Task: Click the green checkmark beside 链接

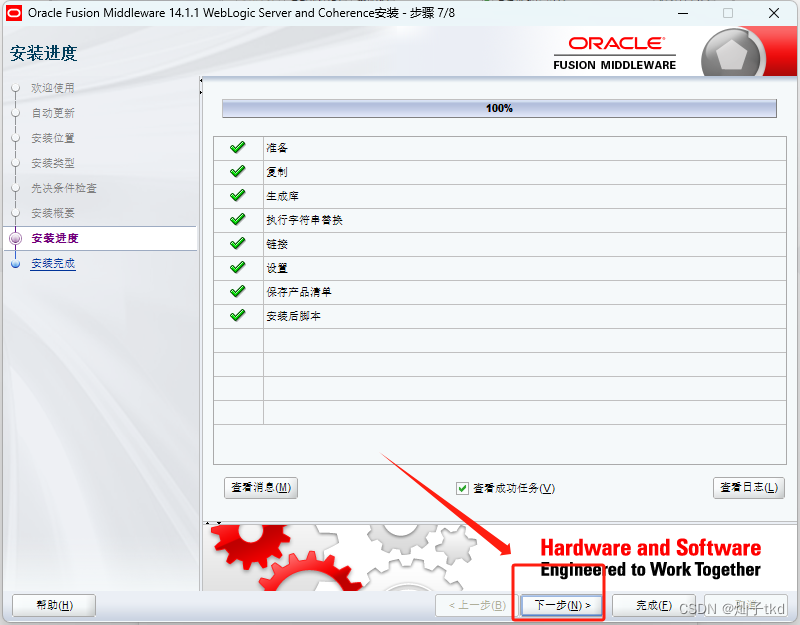Action: (x=237, y=243)
